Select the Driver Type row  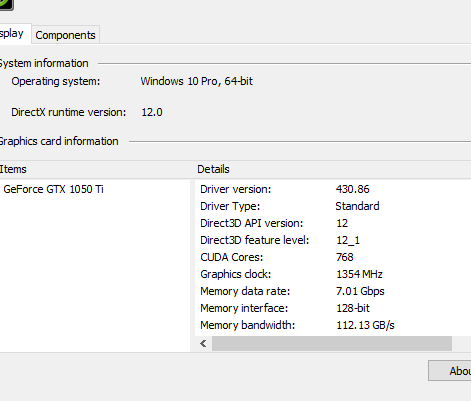pyautogui.click(x=333, y=206)
